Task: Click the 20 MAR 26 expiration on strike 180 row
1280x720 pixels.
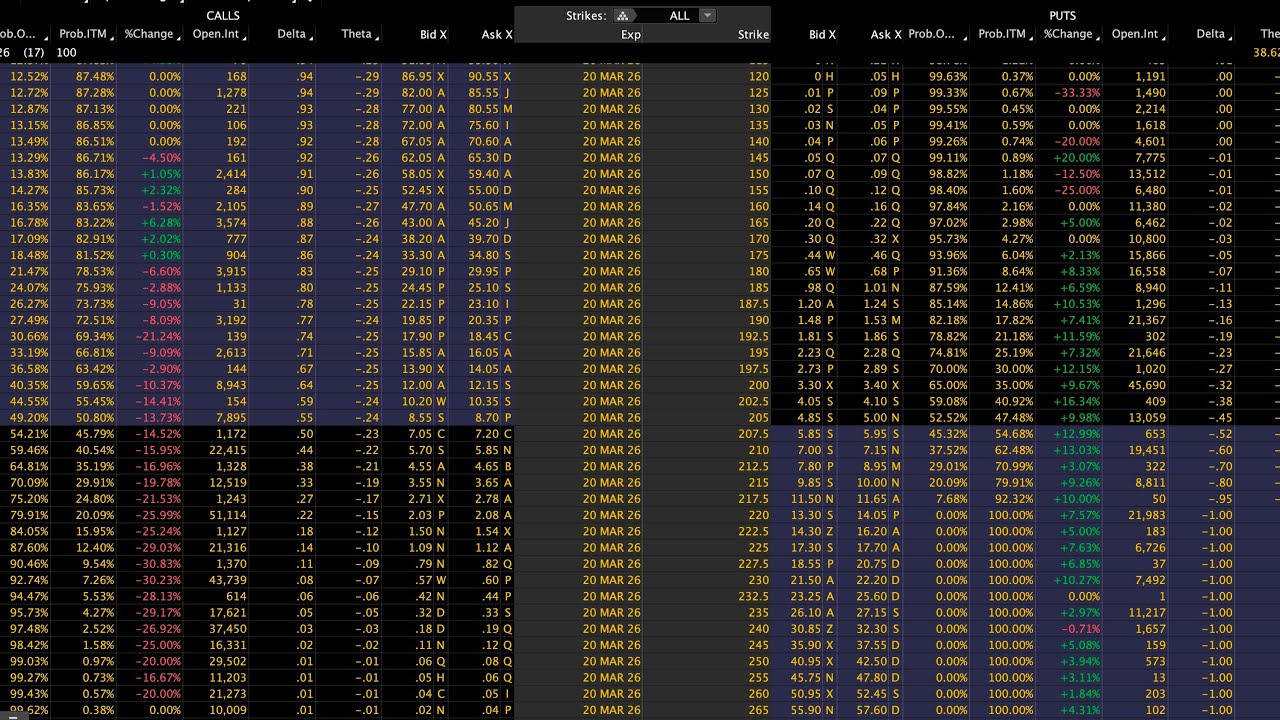Action: [611, 271]
